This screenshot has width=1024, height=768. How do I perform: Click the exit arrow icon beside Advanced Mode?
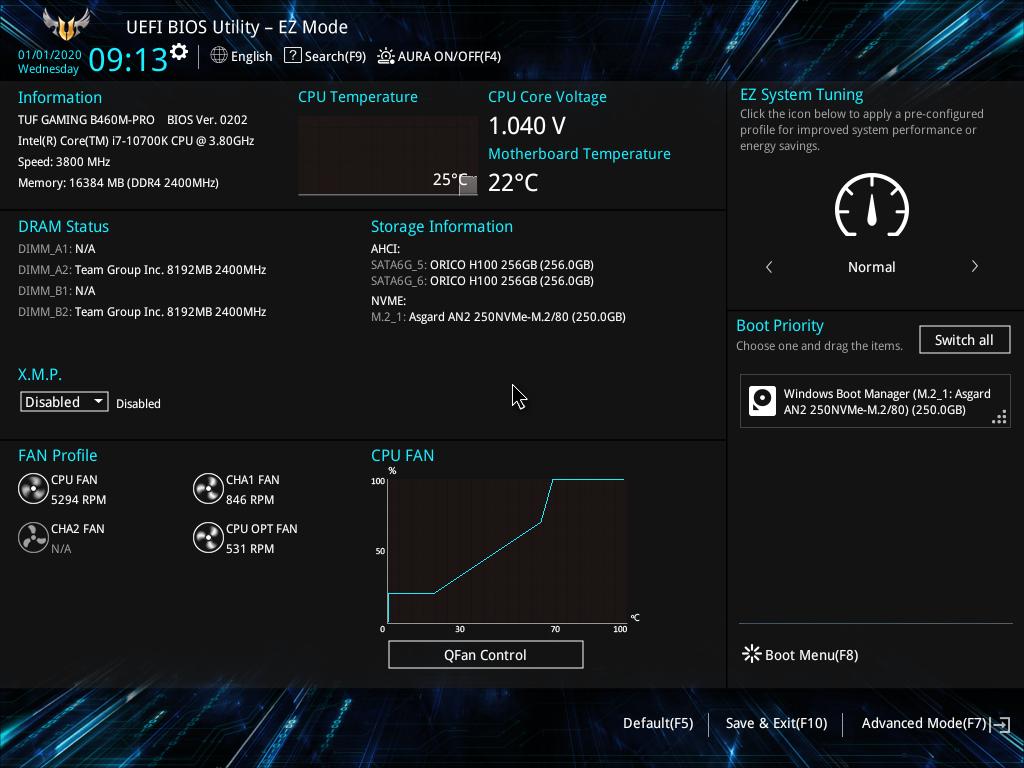pyautogui.click(x=1001, y=724)
